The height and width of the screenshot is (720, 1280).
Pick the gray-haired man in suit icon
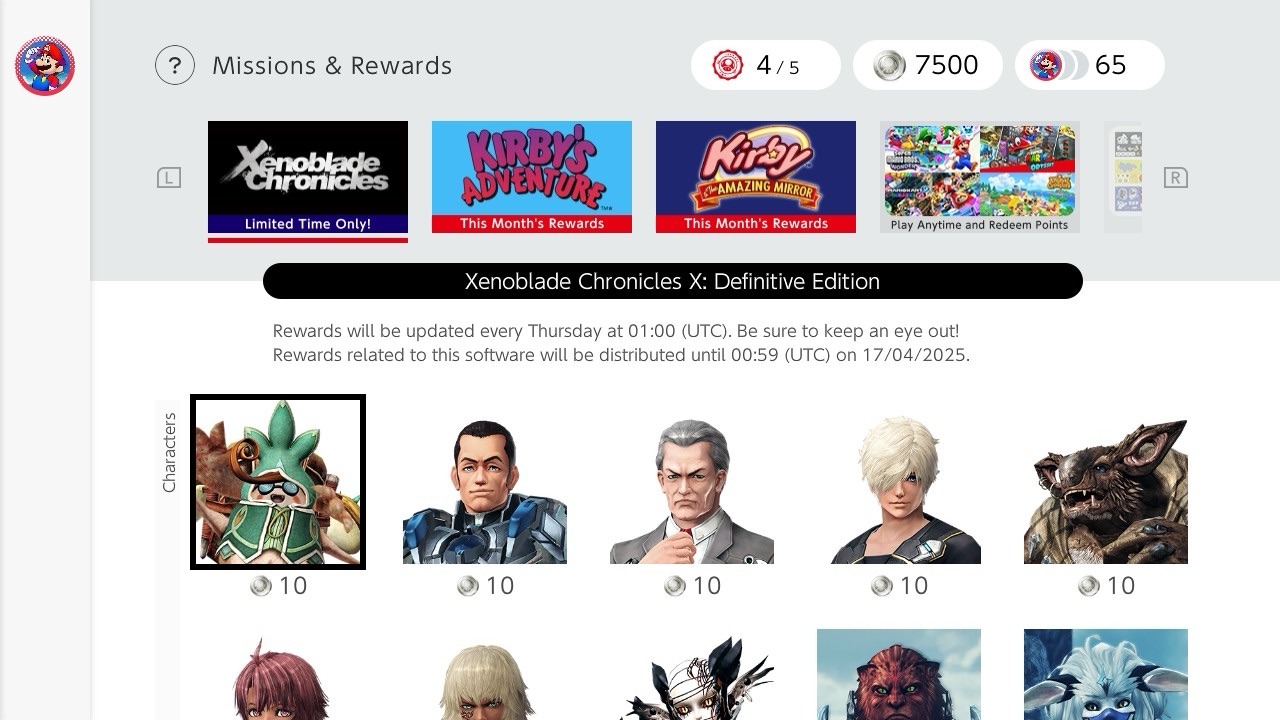tap(692, 482)
